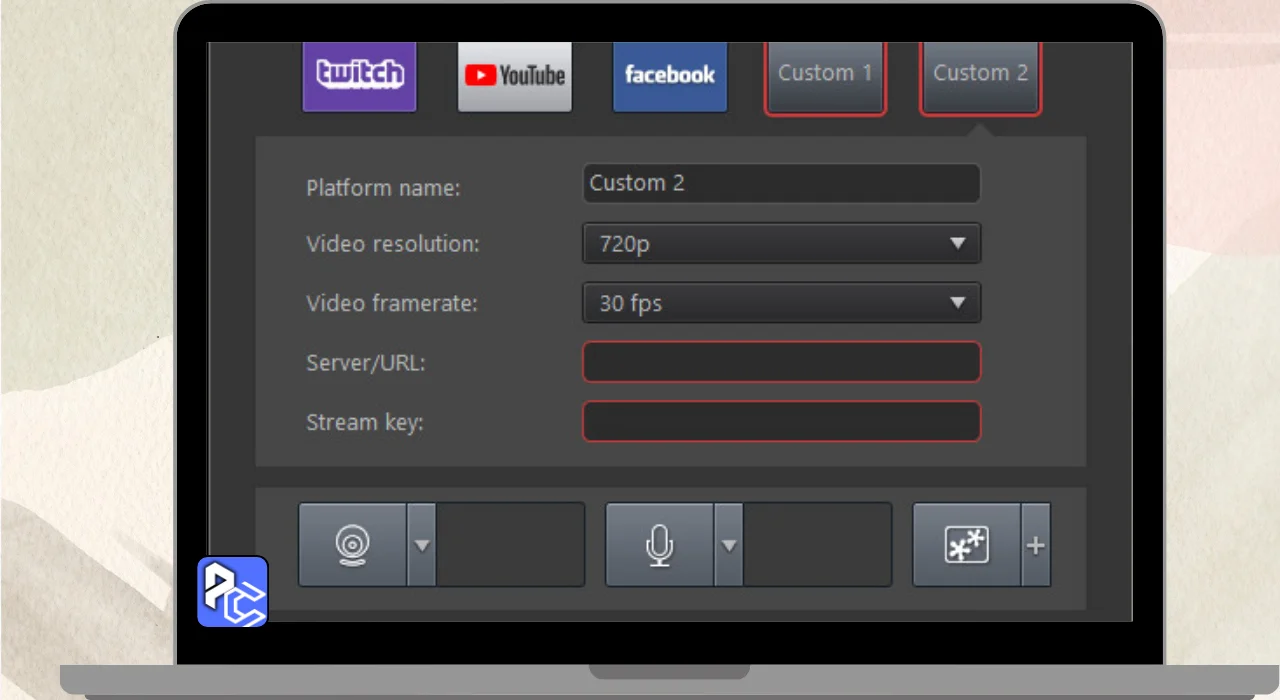Toggle the microphone input button
The width and height of the screenshot is (1280, 700).
tap(659, 545)
